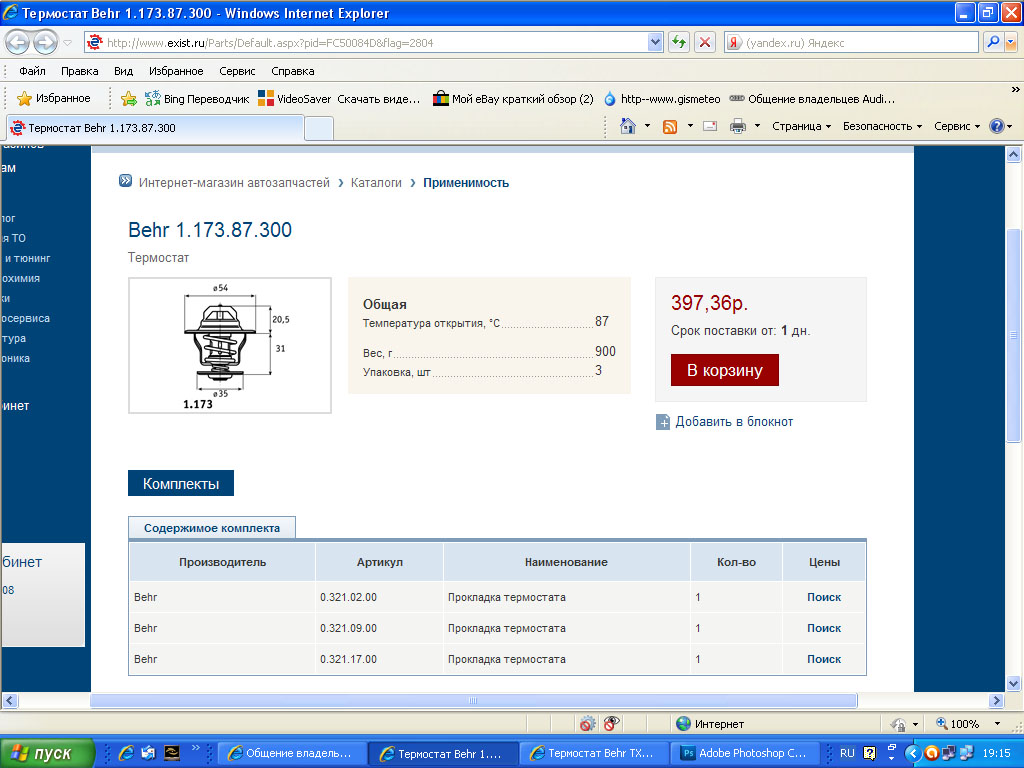Click the Read Mail envelope icon

710,126
